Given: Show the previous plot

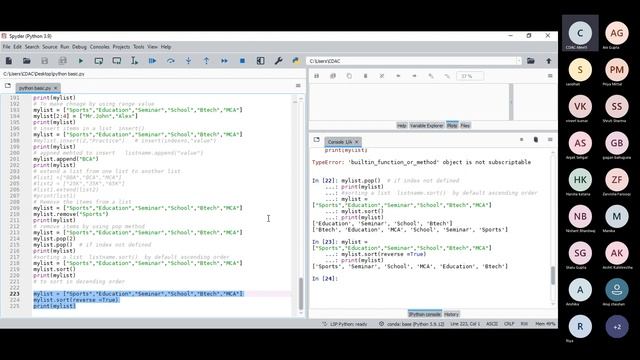Looking at the screenshot, I should coord(398,76).
